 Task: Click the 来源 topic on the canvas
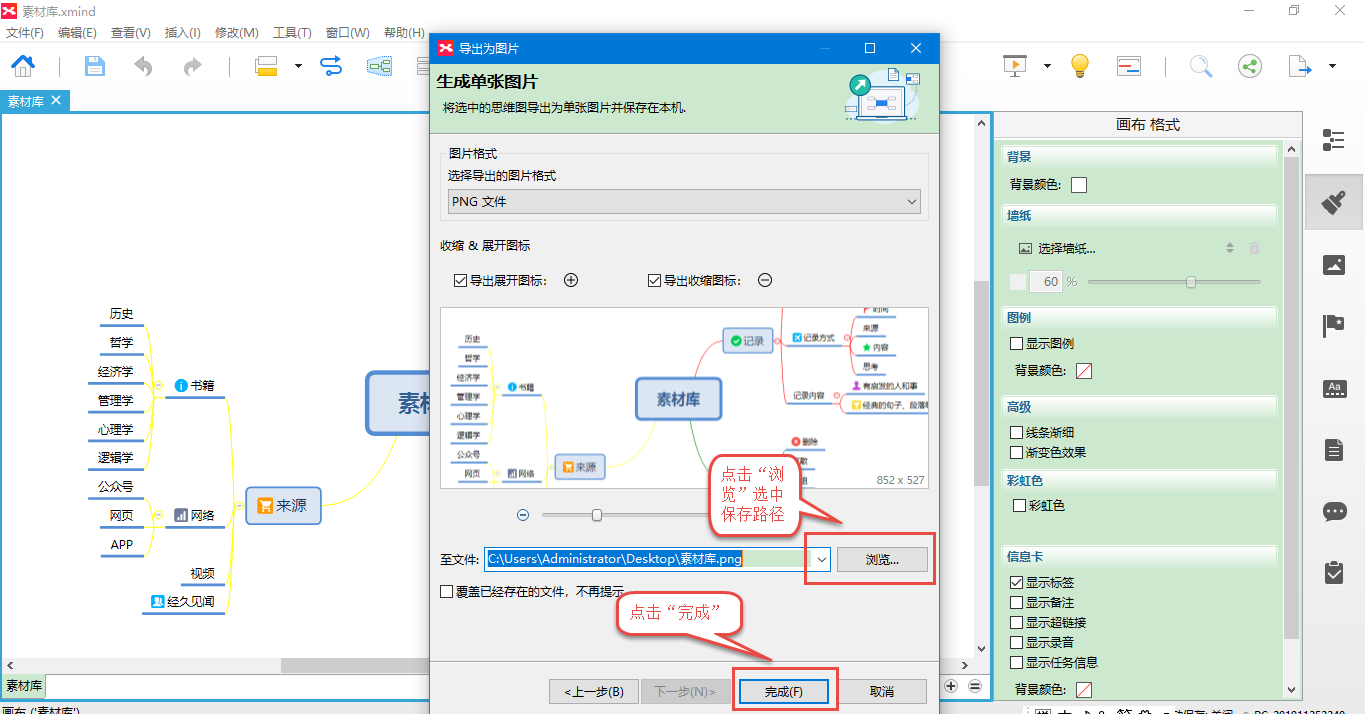pyautogui.click(x=282, y=505)
